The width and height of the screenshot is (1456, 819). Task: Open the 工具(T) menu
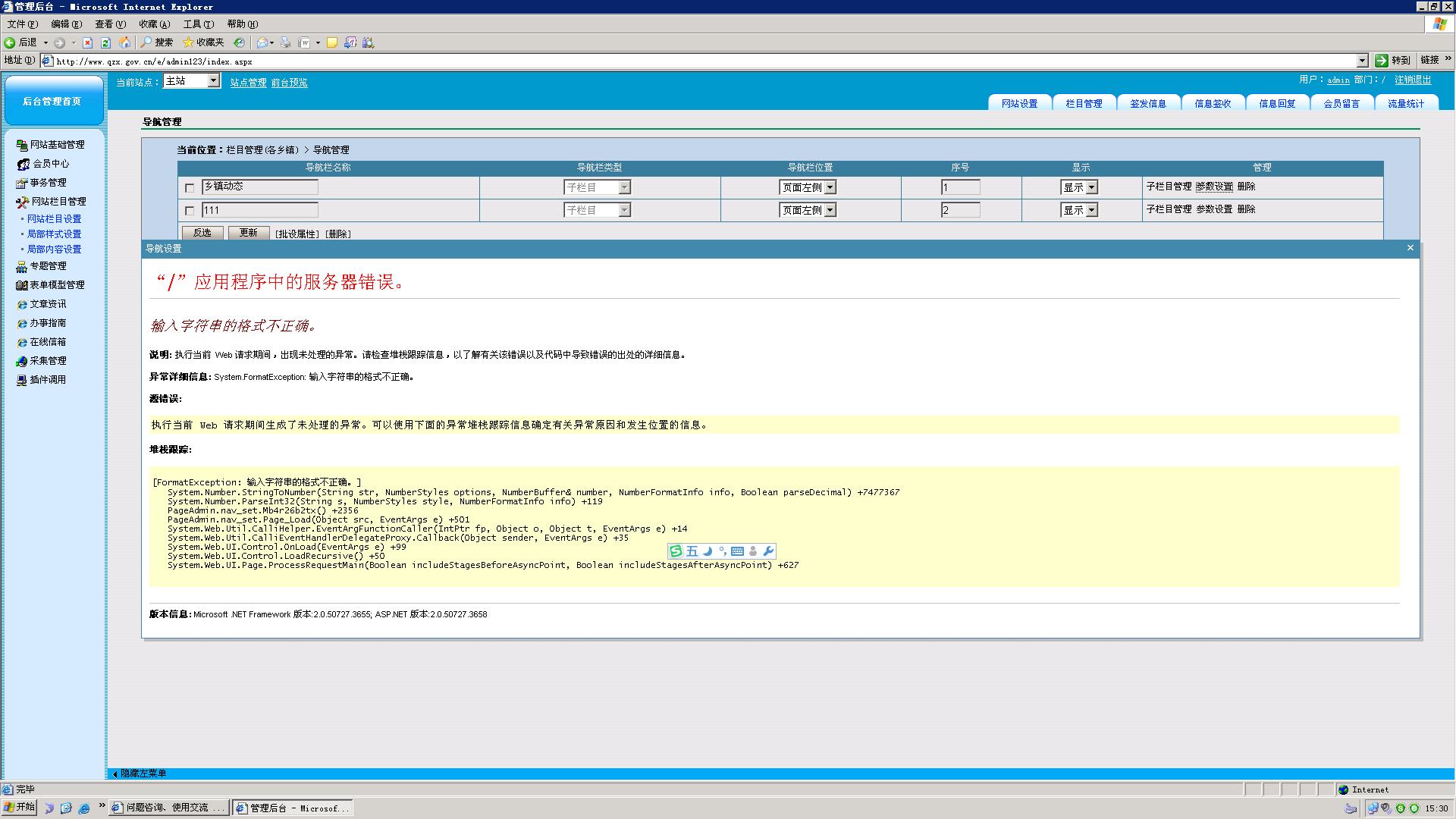pos(198,24)
